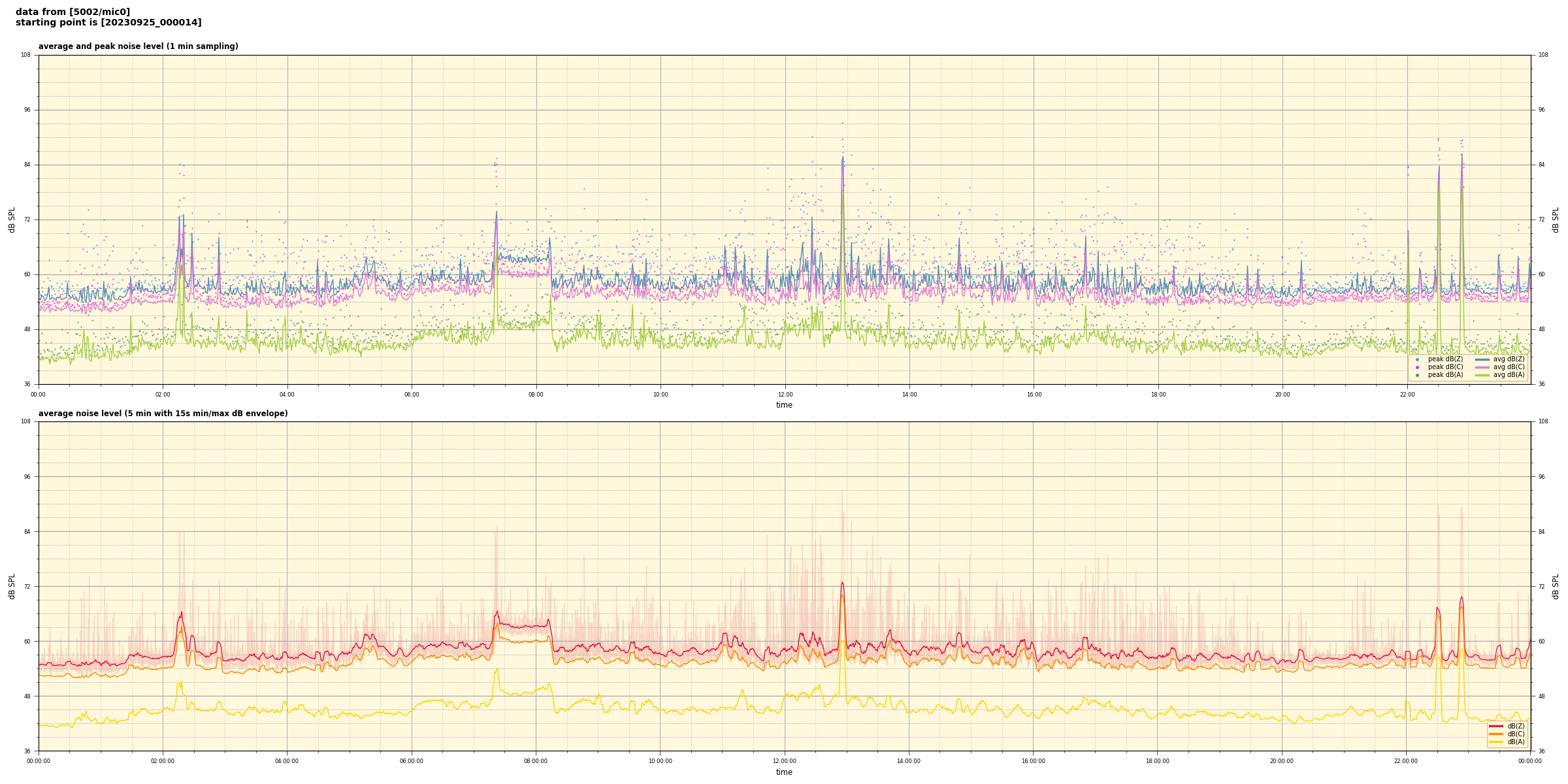Click the 'average noise level (5 min' chart title
This screenshot has width=1568, height=784.
tap(163, 414)
